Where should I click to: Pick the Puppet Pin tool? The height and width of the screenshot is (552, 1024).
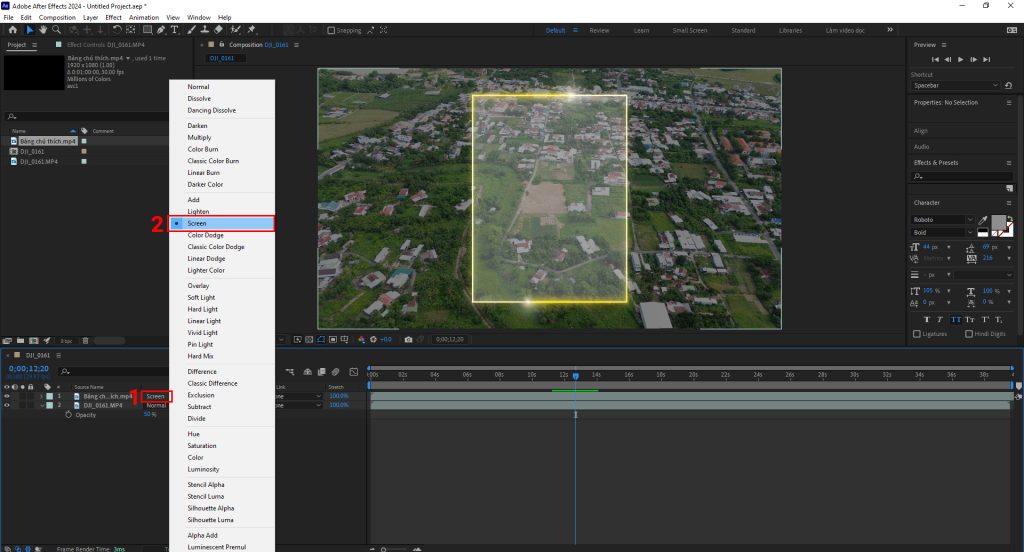251,30
